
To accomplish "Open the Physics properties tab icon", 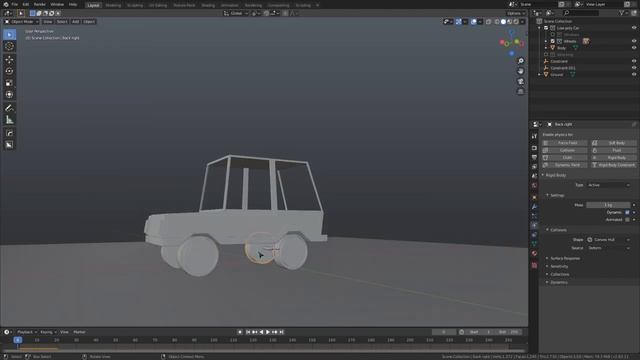I will (534, 225).
